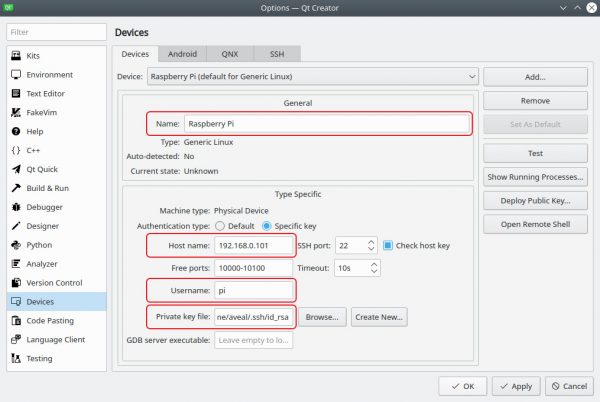This screenshot has height=402, width=600.
Task: Click Deploy Public Key... button
Action: click(535, 200)
